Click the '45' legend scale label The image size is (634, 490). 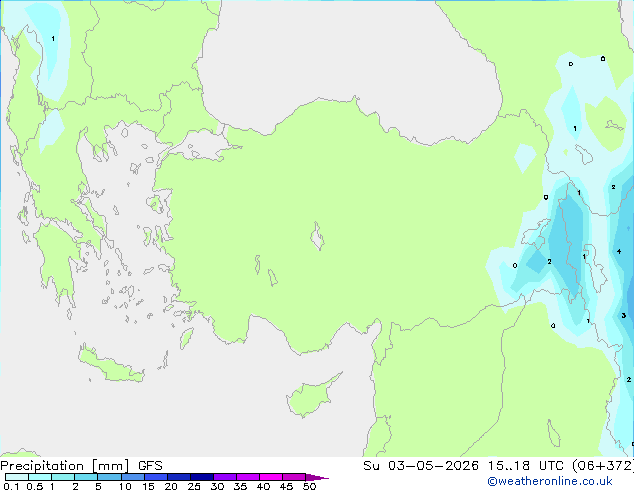pos(286,486)
